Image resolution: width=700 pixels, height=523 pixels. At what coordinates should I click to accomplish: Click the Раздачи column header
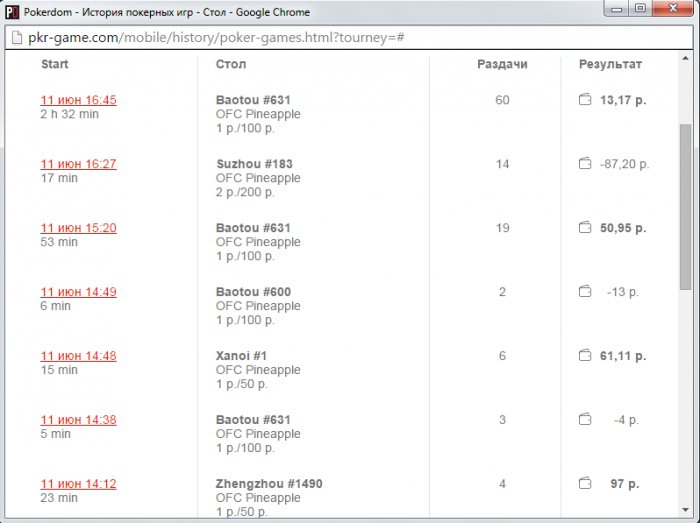[x=502, y=64]
